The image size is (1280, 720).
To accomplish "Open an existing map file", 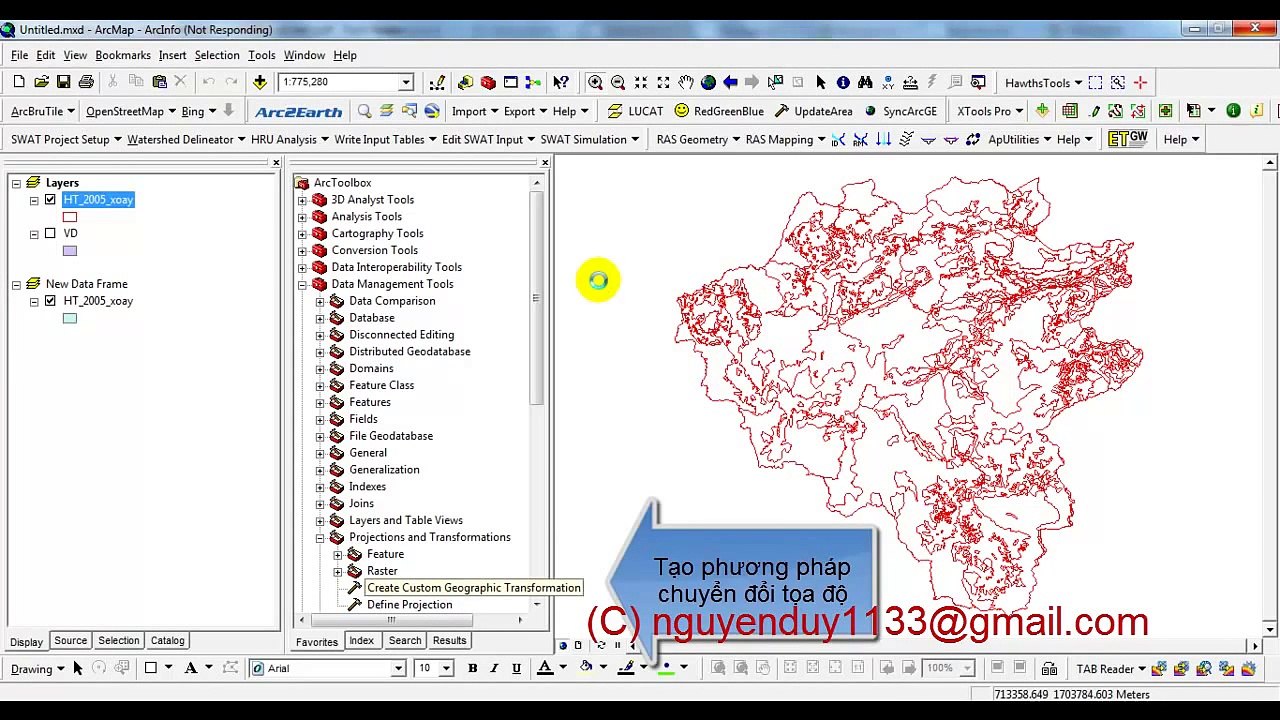I will (x=41, y=82).
